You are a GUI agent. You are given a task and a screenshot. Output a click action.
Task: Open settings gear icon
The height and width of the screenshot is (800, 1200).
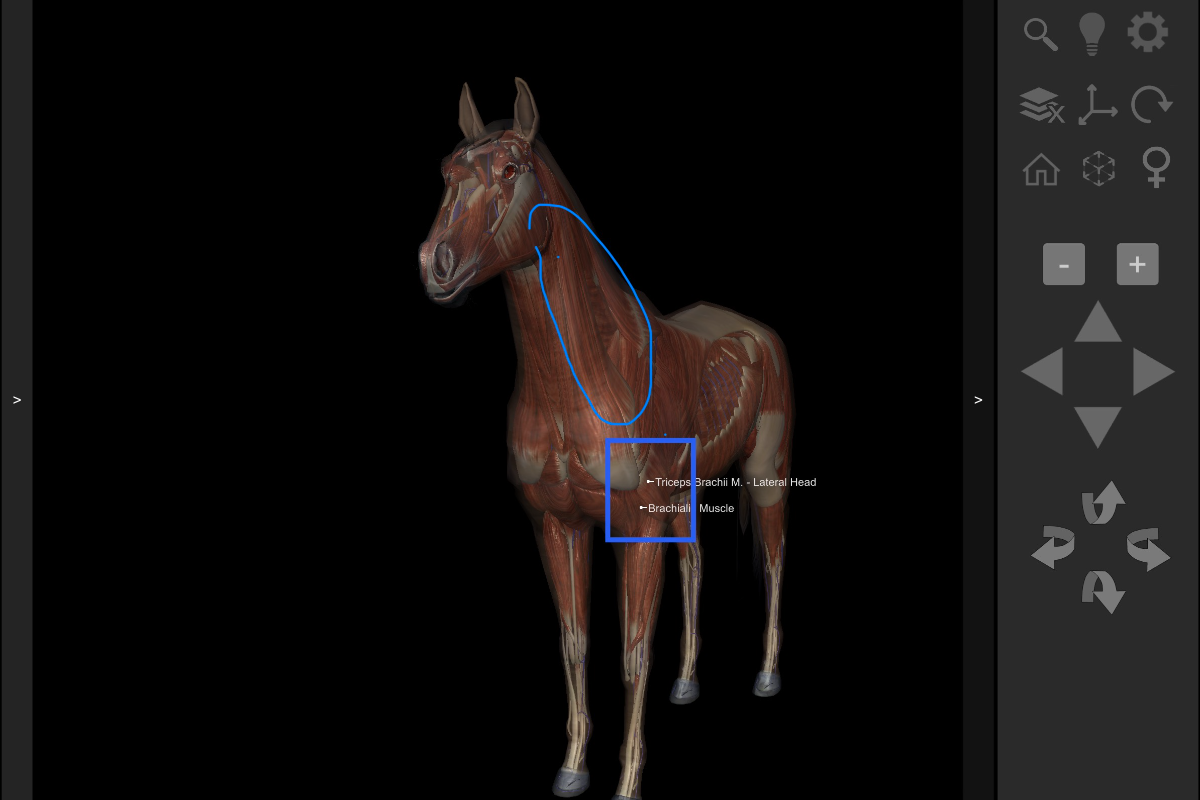coord(1147,33)
